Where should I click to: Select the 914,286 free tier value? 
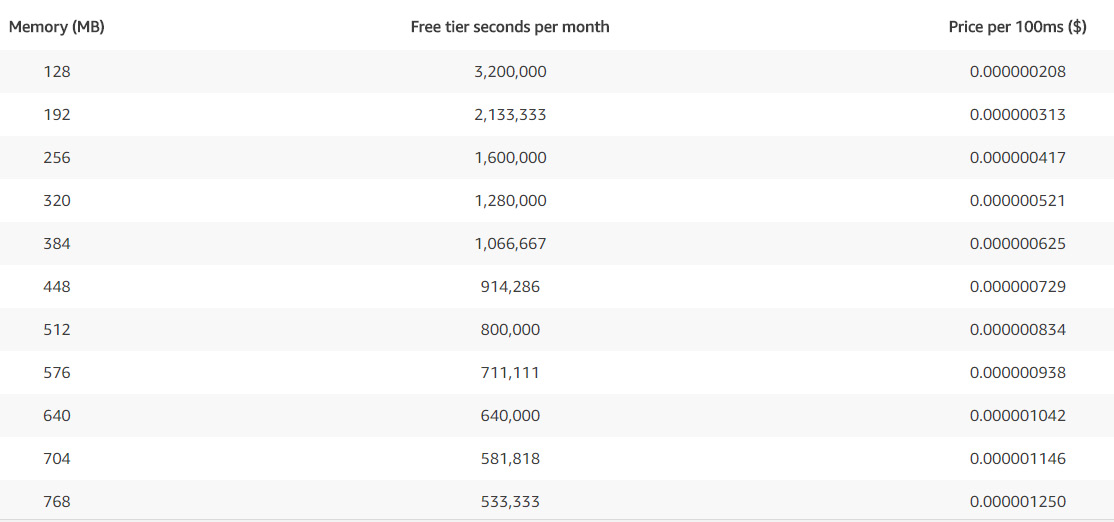tap(510, 287)
